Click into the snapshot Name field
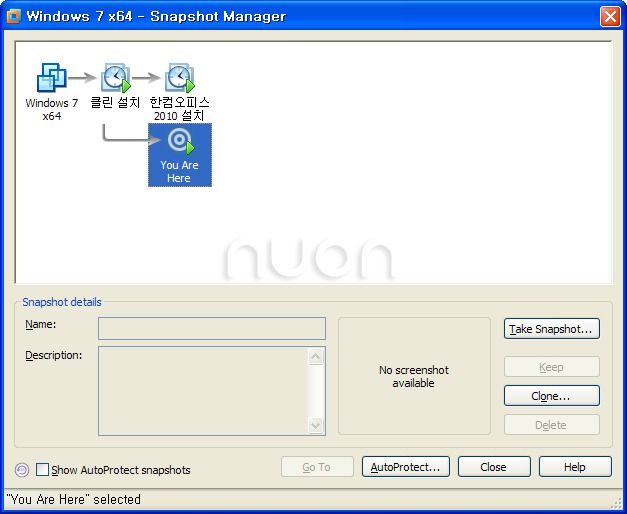 [x=212, y=328]
